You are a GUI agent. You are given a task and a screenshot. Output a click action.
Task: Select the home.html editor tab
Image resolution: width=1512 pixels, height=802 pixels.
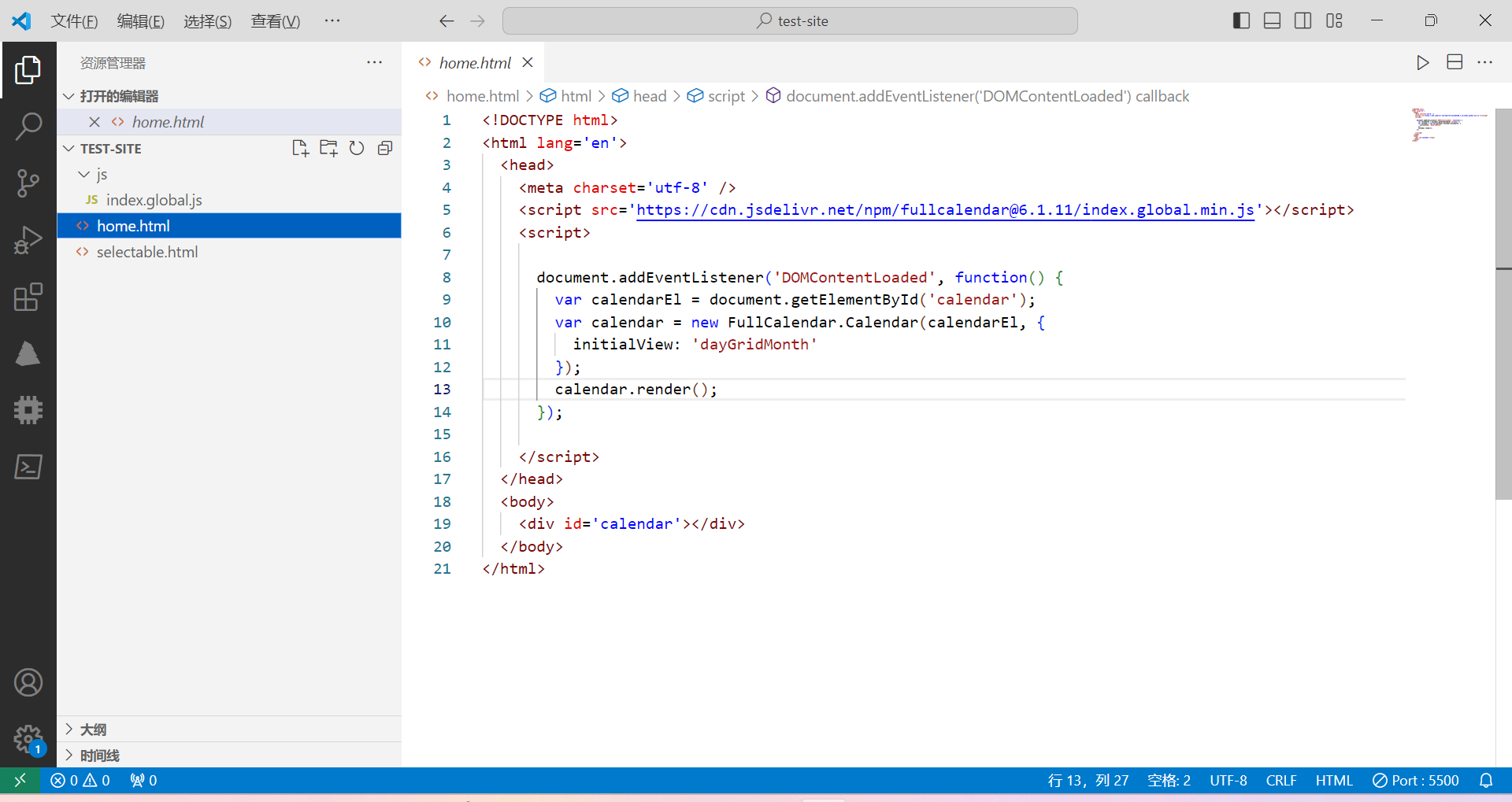pos(473,63)
